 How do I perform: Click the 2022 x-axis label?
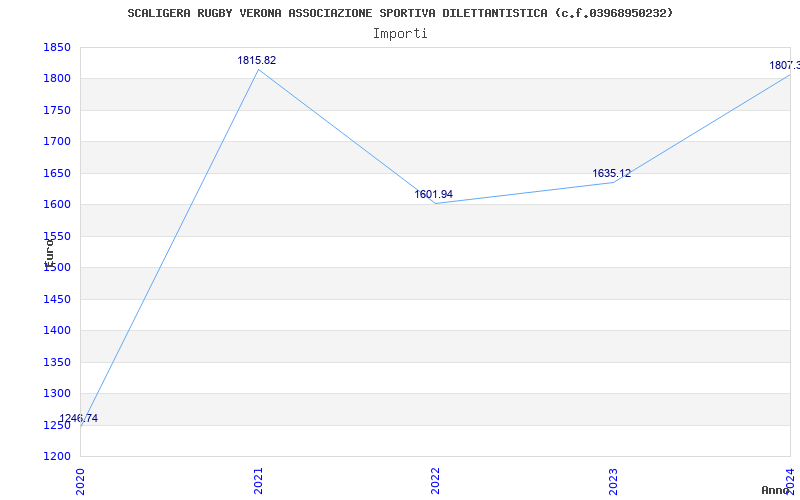[x=435, y=481]
